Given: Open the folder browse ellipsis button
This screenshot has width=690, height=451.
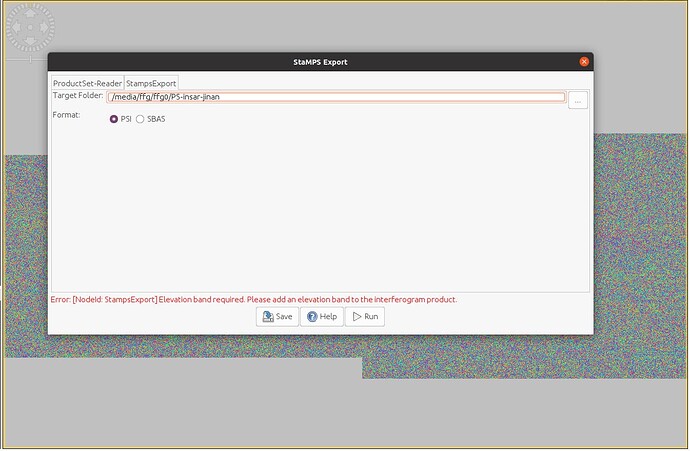Looking at the screenshot, I should pos(578,100).
